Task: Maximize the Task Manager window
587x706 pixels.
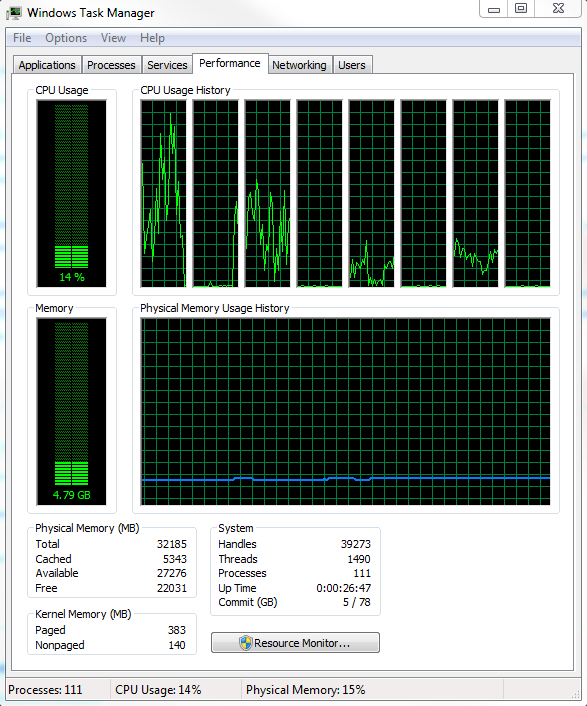Action: point(521,9)
